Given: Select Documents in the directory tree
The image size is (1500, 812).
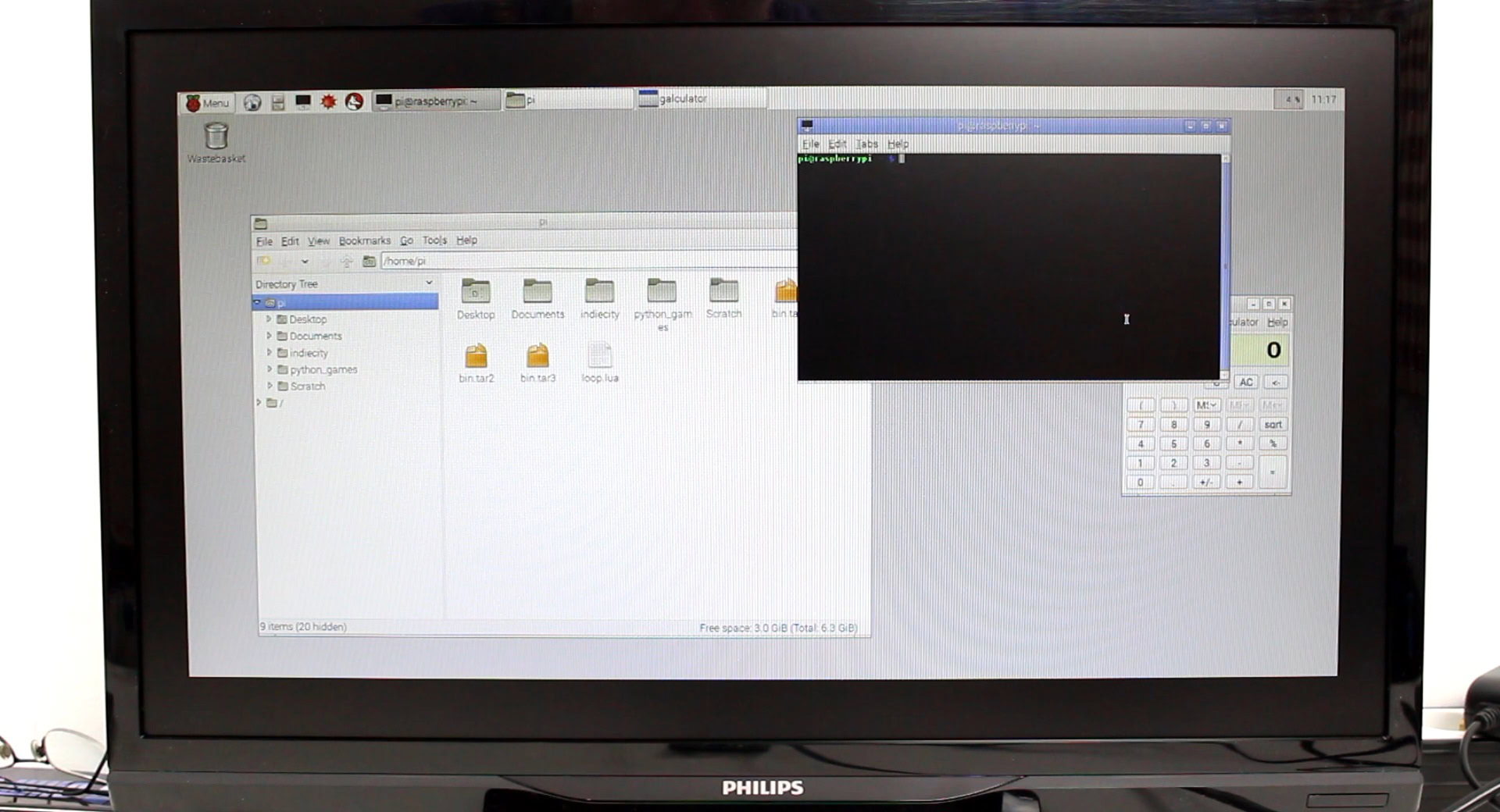Looking at the screenshot, I should (x=316, y=337).
